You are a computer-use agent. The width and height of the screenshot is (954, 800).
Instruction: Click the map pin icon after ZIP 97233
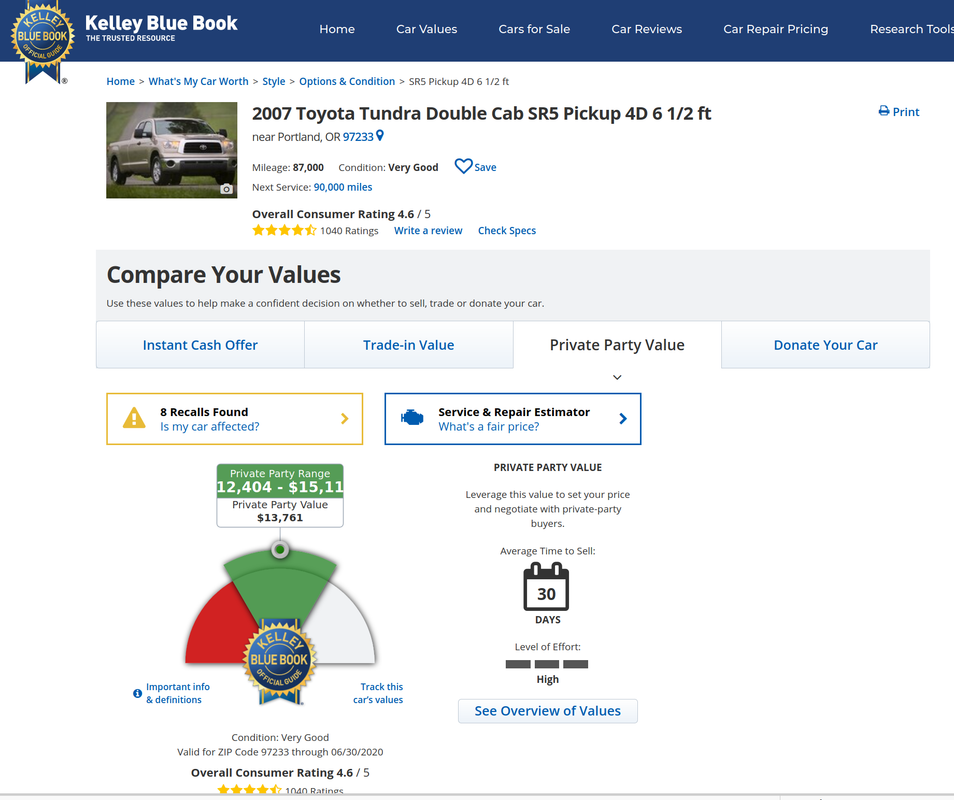[x=380, y=136]
